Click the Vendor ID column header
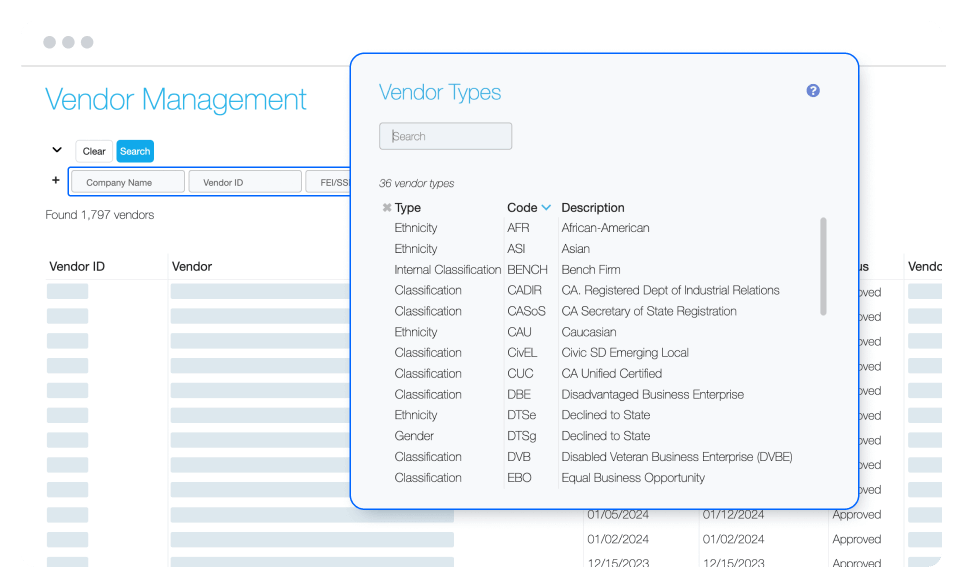The image size is (963, 588). tap(78, 266)
